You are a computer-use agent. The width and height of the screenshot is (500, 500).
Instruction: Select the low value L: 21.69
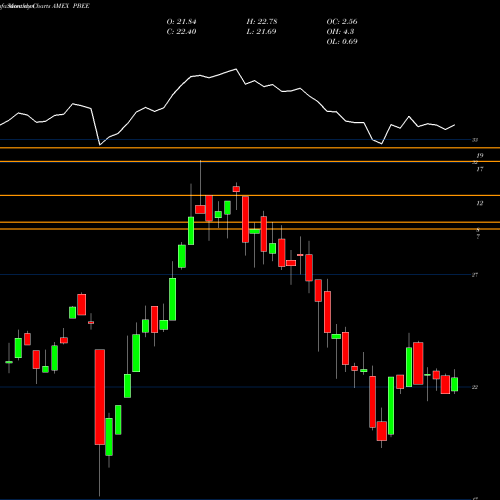(x=261, y=32)
